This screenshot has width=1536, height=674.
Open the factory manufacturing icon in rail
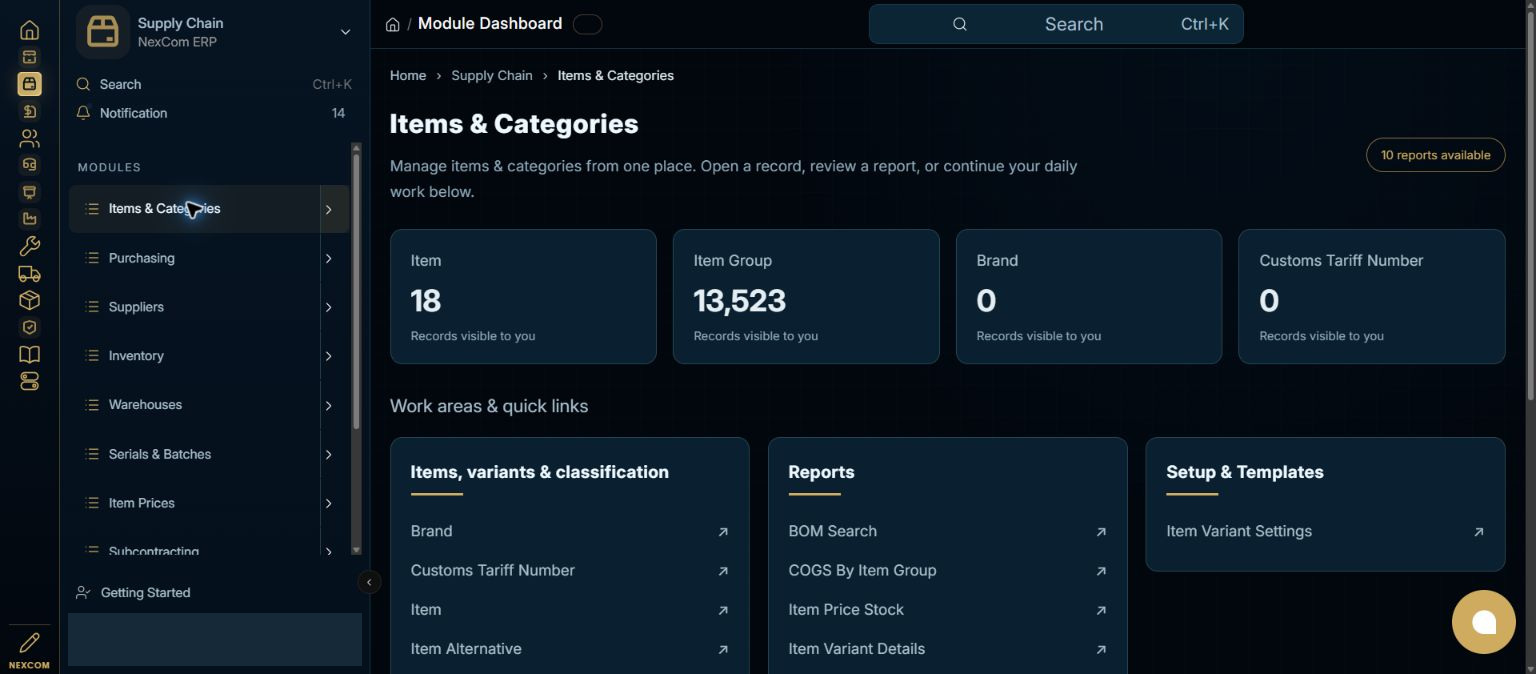(x=29, y=219)
